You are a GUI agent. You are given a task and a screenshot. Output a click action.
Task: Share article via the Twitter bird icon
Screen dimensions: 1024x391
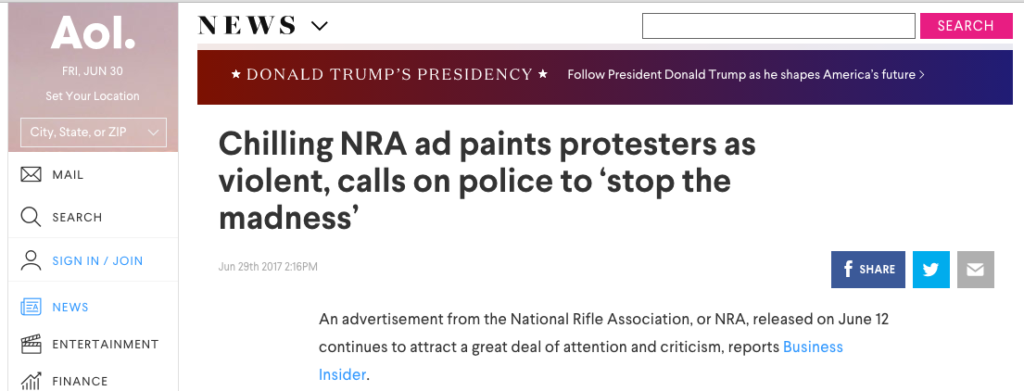931,269
